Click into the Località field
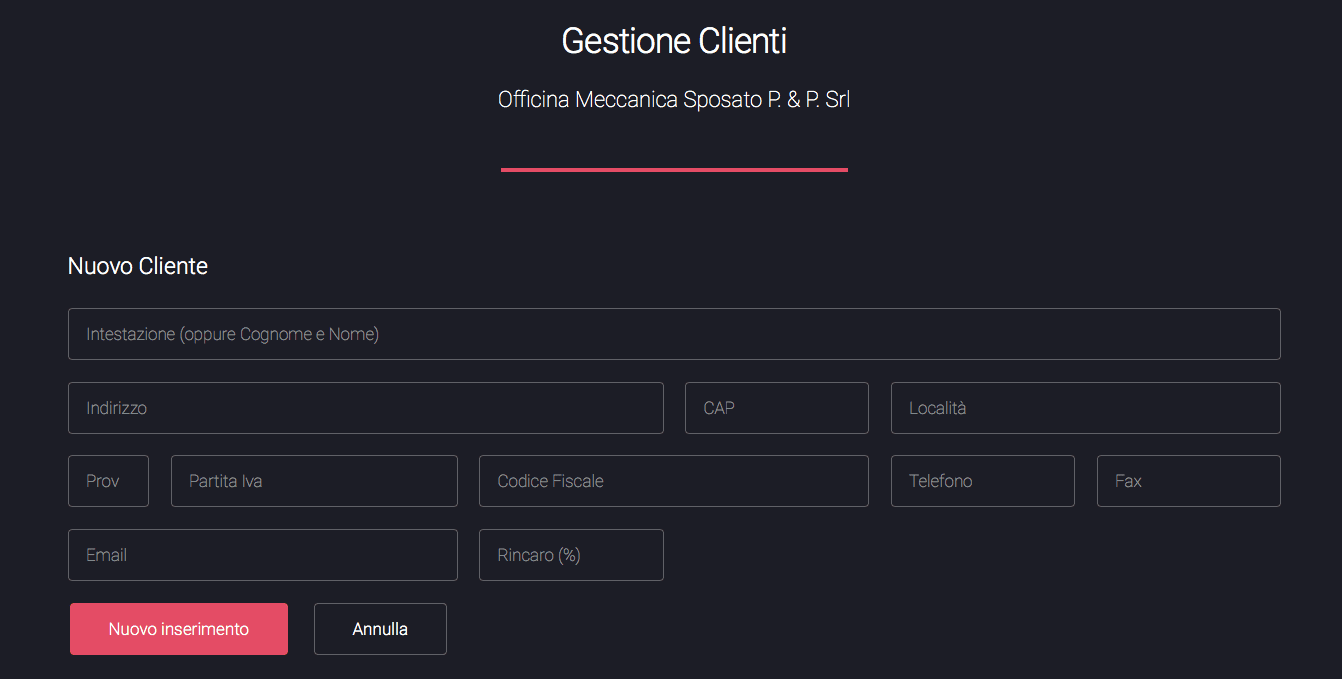The width and height of the screenshot is (1342, 679). point(1085,408)
